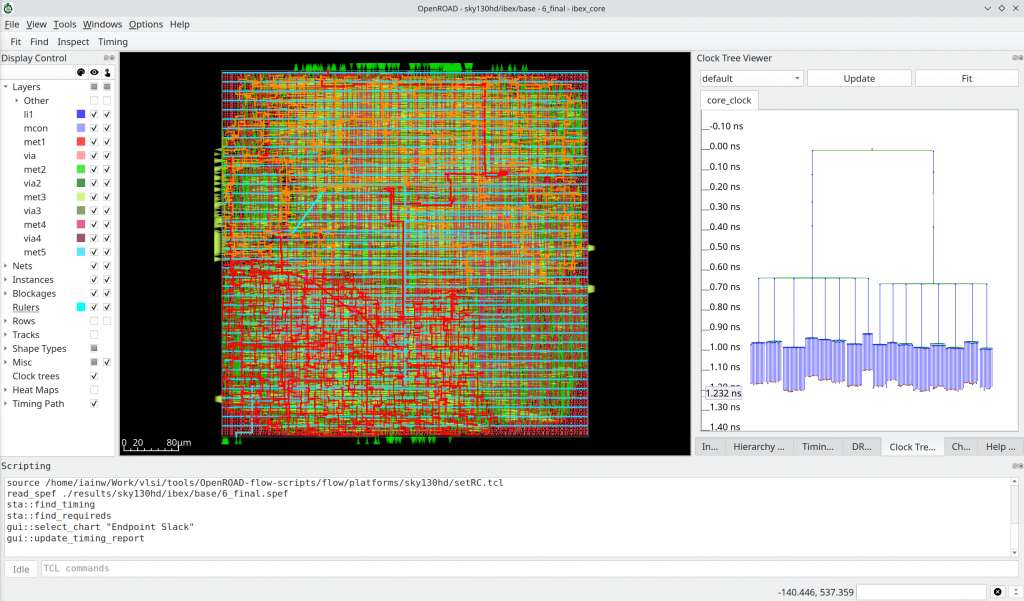The width and height of the screenshot is (1024, 601).
Task: Click the clear icon in the status bar
Action: click(x=997, y=591)
